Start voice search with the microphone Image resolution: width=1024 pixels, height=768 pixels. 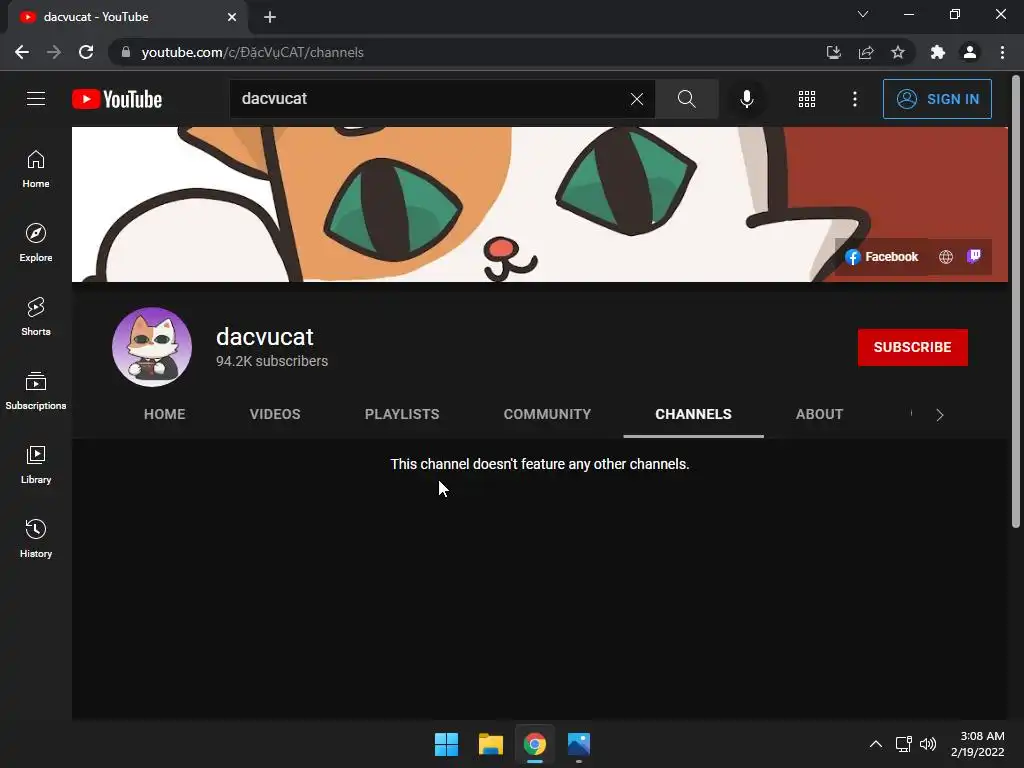pos(746,99)
